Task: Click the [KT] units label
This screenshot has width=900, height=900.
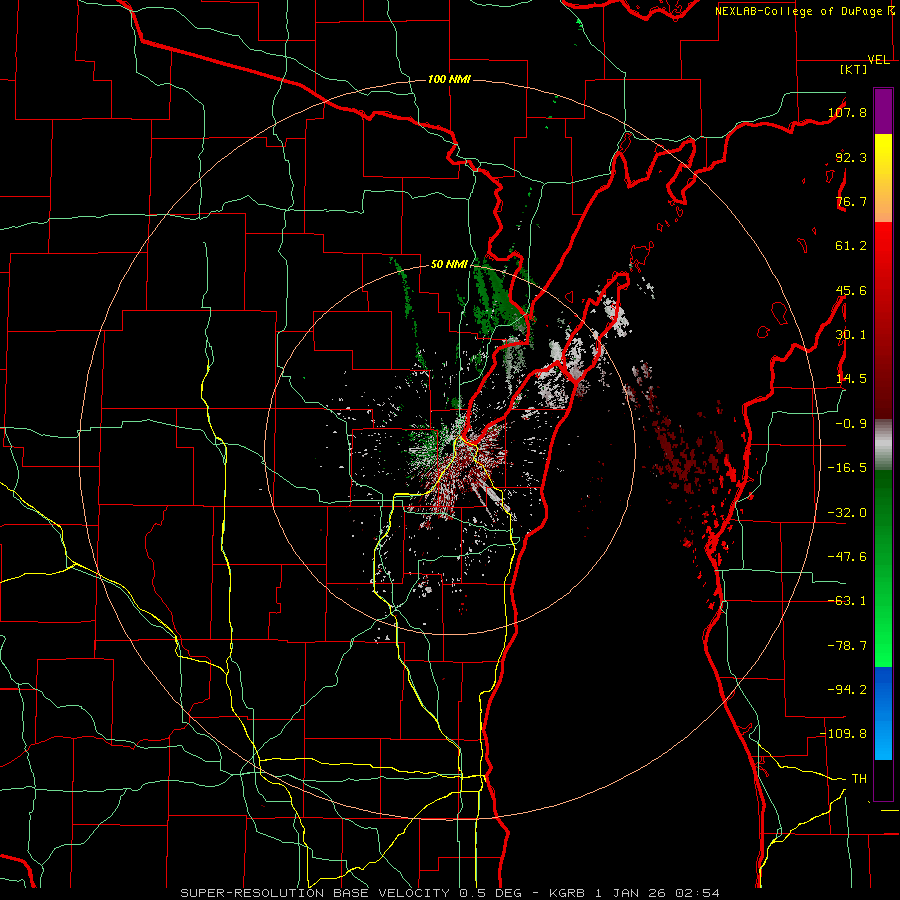Action: 854,69
